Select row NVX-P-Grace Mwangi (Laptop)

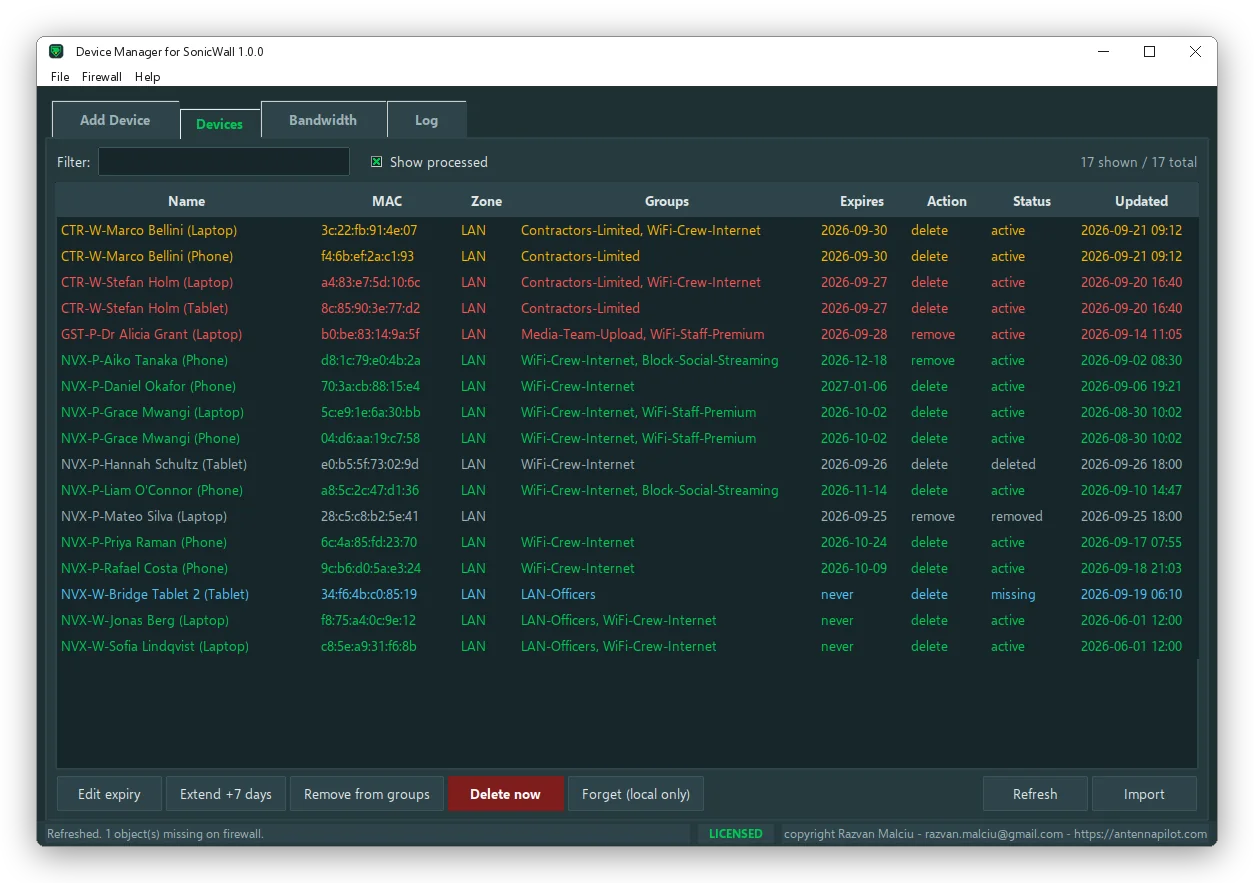[x=626, y=412]
